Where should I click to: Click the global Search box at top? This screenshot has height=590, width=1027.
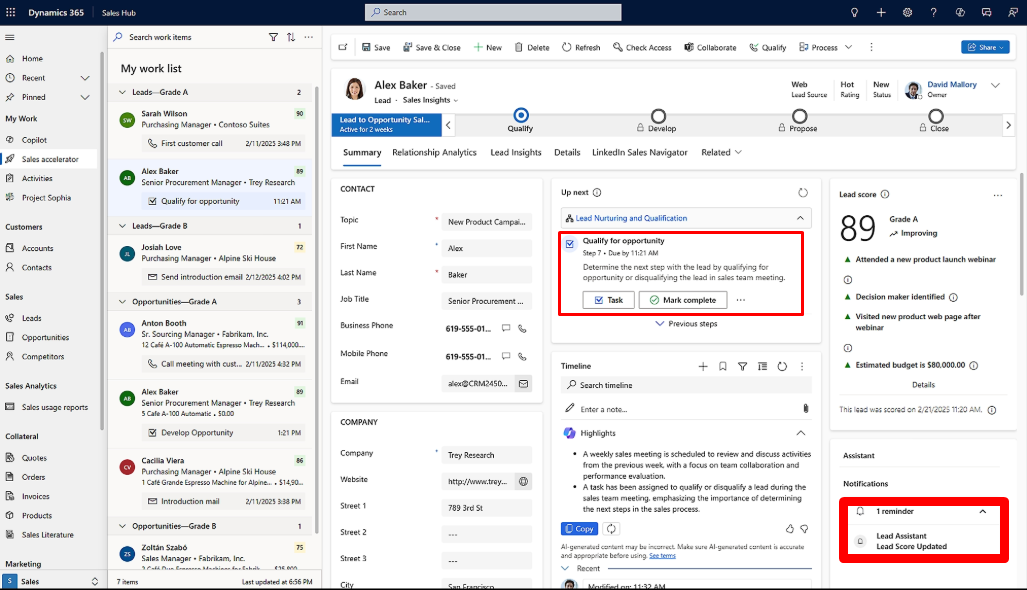pyautogui.click(x=493, y=12)
